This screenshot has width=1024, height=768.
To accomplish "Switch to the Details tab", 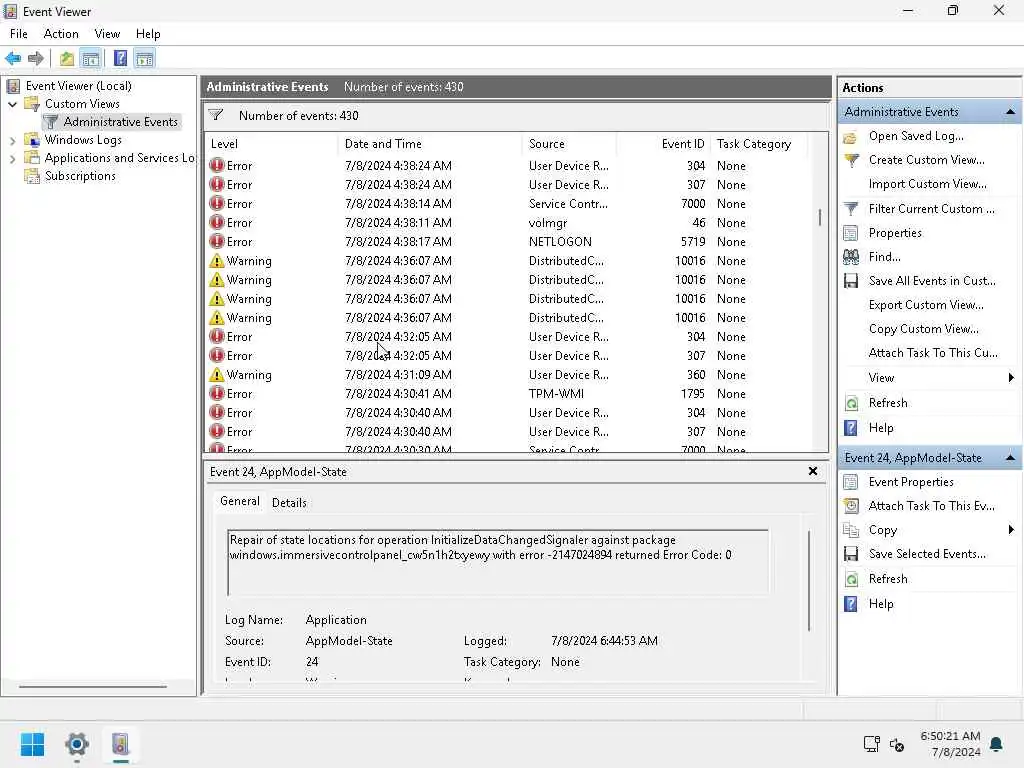I will pos(289,503).
